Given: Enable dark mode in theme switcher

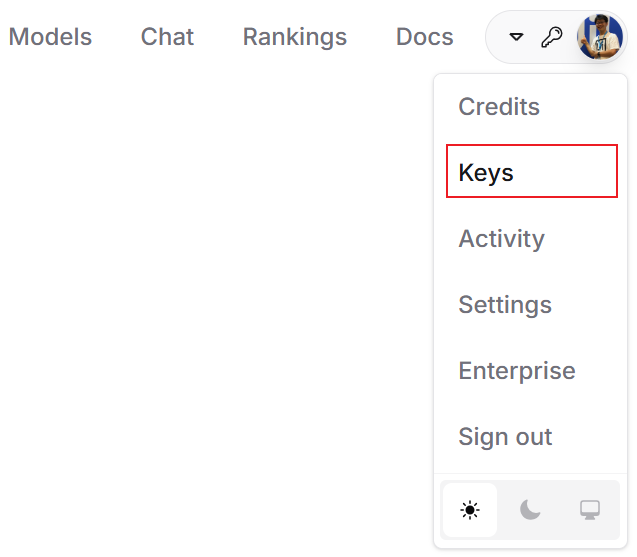Looking at the screenshot, I should click(x=530, y=510).
